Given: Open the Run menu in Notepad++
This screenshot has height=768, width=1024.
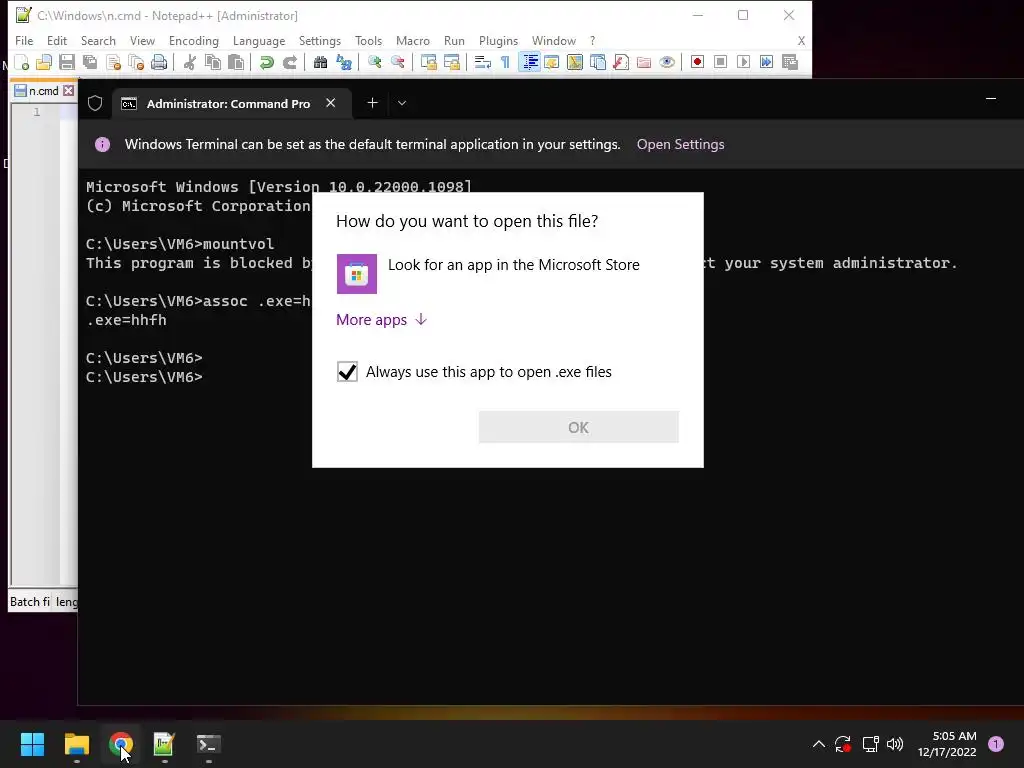Looking at the screenshot, I should (x=454, y=40).
